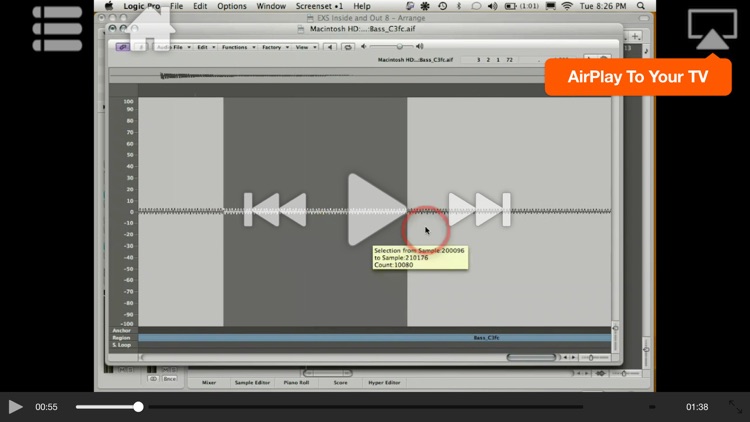This screenshot has width=750, height=422.
Task: Tap the home icon overlay
Action: [150, 30]
